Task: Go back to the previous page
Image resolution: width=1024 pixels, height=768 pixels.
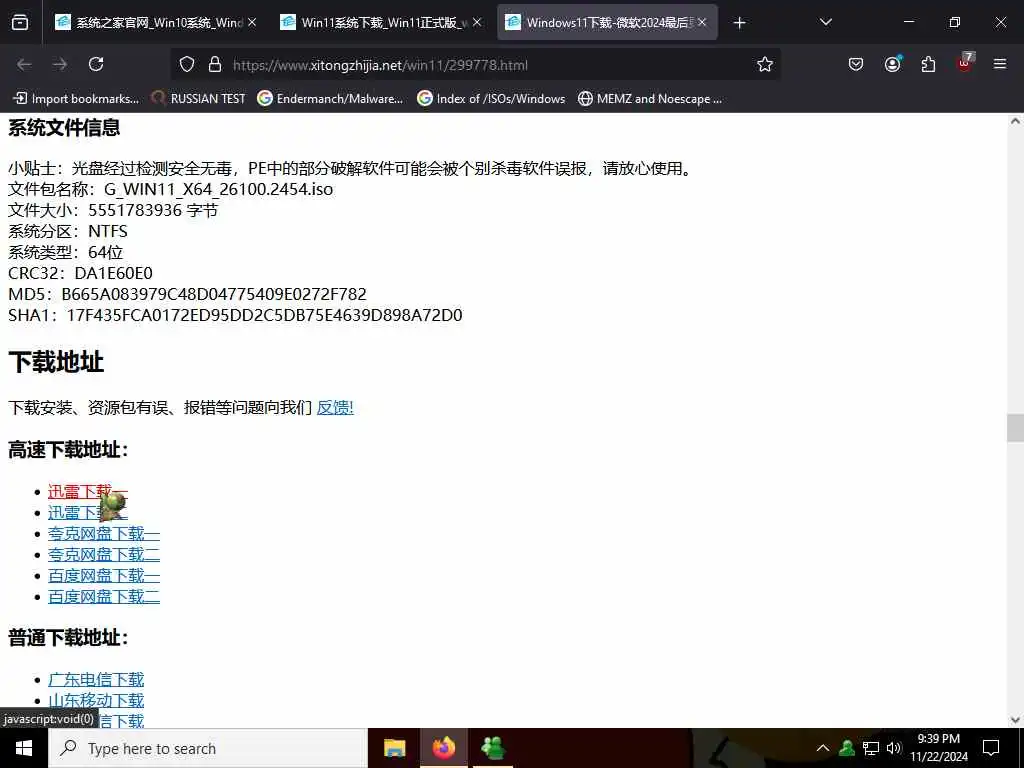Action: pyautogui.click(x=24, y=64)
